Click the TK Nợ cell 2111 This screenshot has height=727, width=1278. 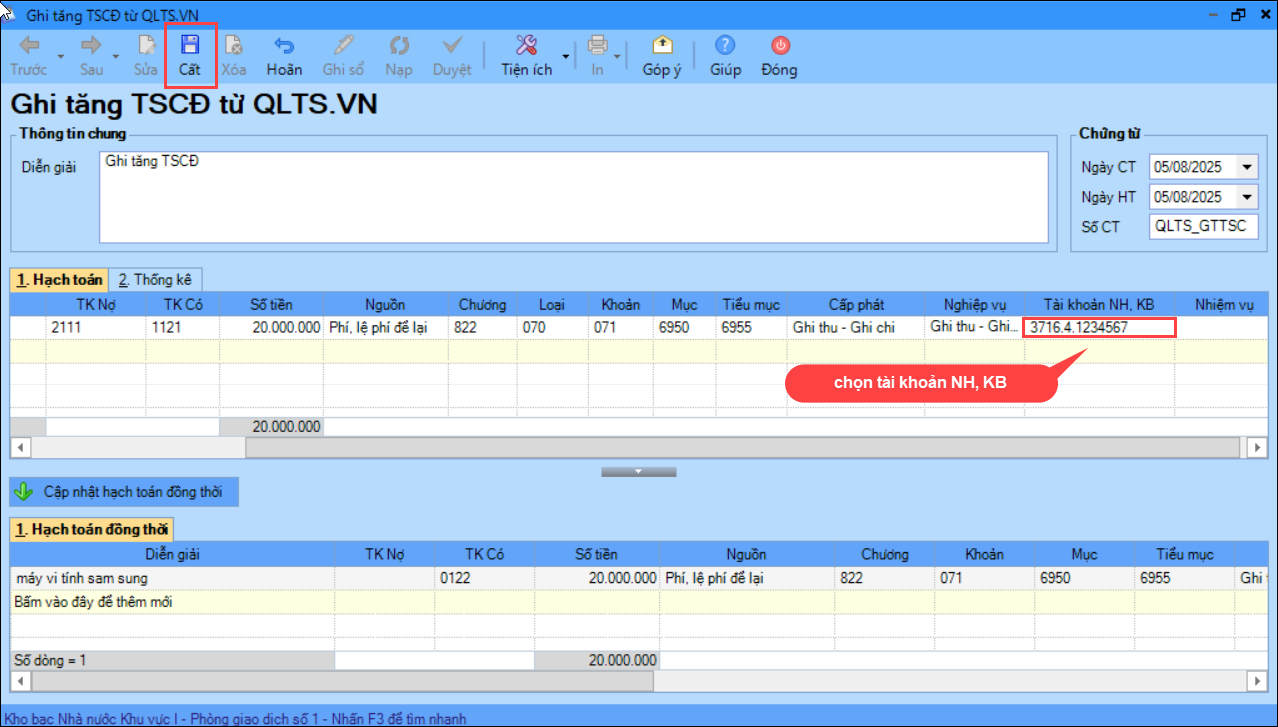tap(96, 327)
